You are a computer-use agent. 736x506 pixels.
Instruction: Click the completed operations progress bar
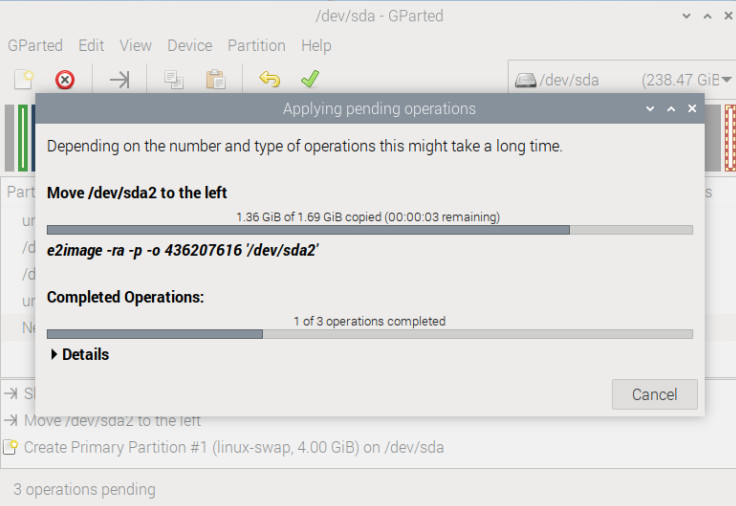(370, 334)
